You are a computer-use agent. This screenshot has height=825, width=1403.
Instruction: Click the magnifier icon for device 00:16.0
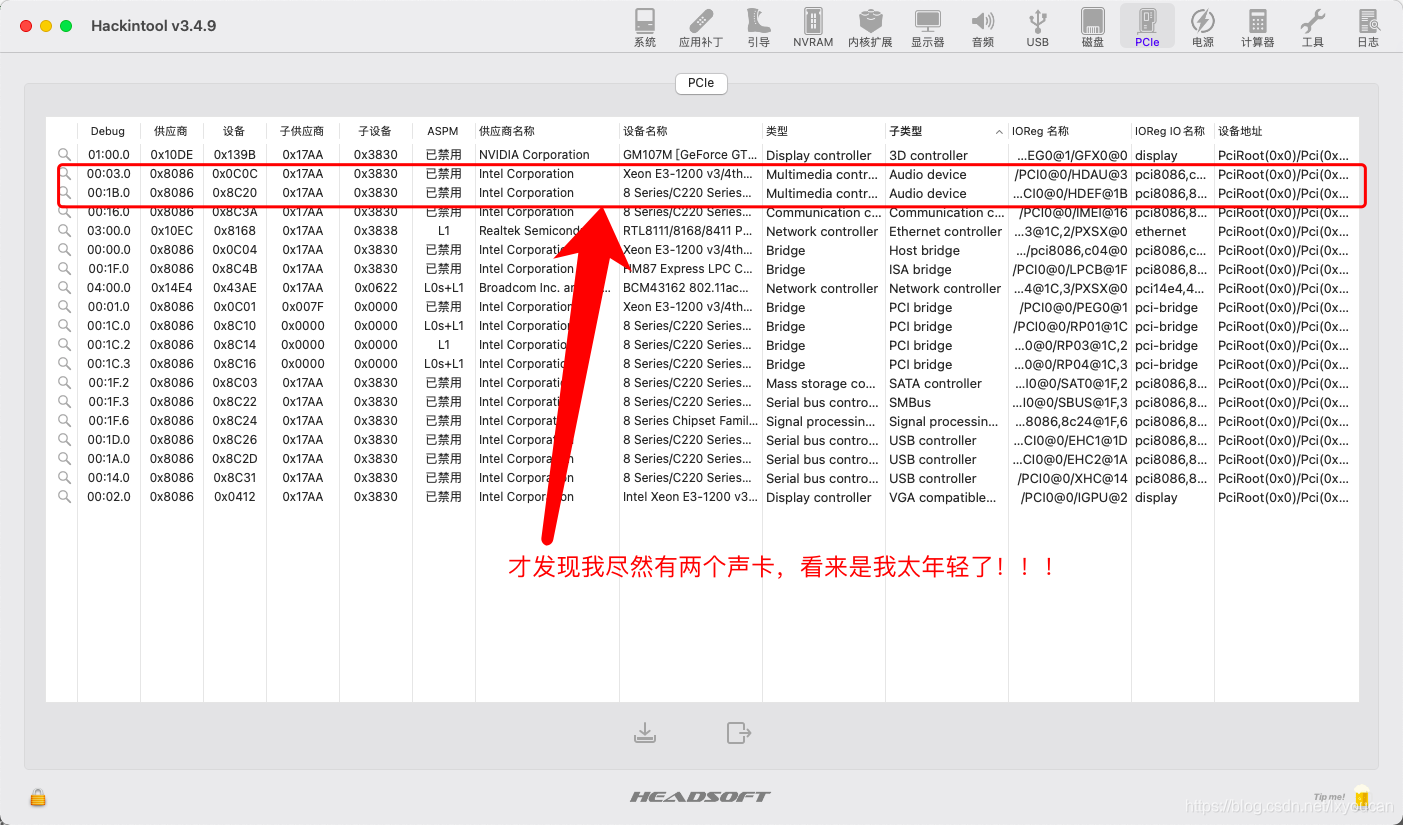(64, 212)
